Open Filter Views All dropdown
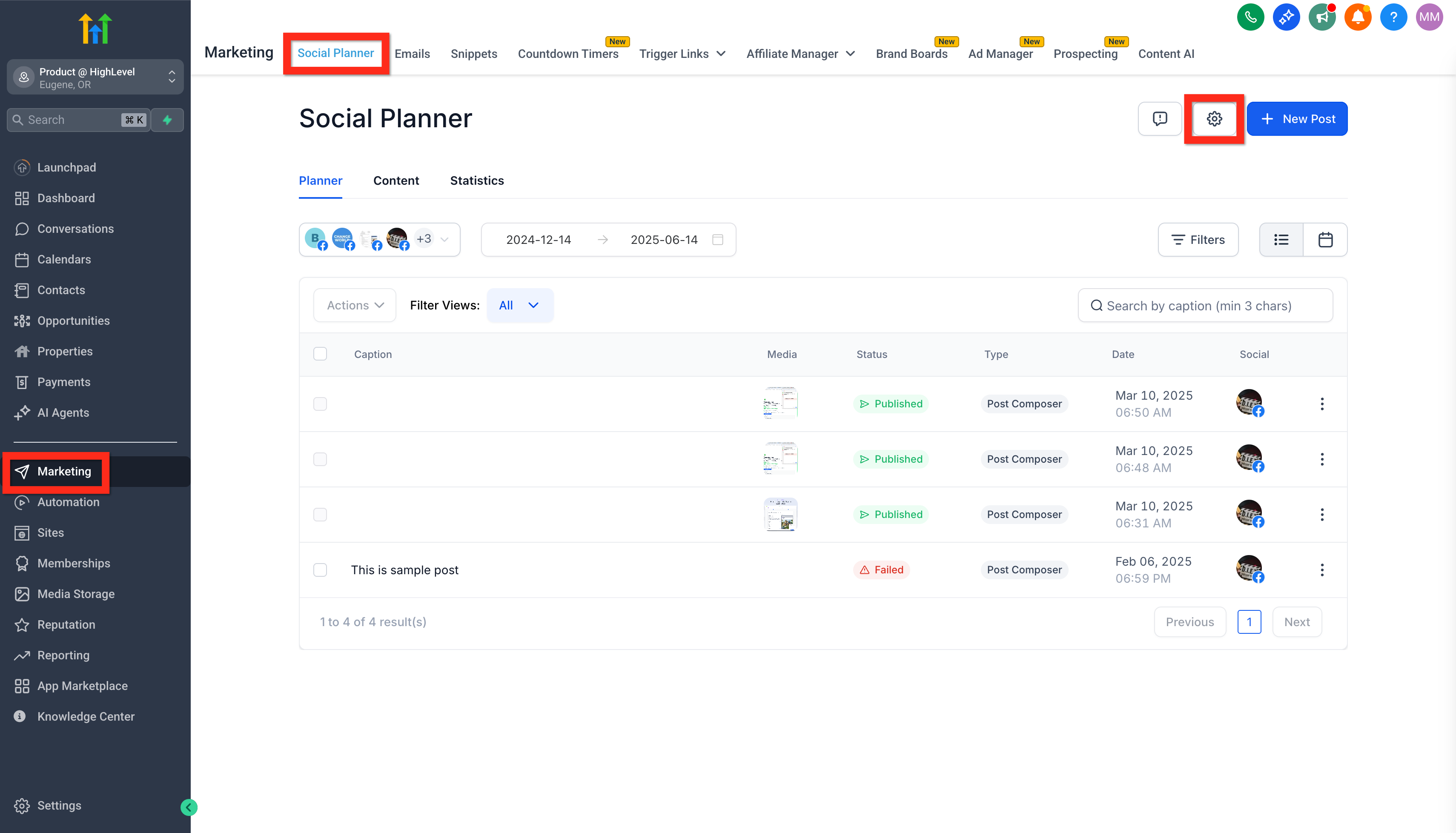The image size is (1456, 833). pyautogui.click(x=519, y=306)
